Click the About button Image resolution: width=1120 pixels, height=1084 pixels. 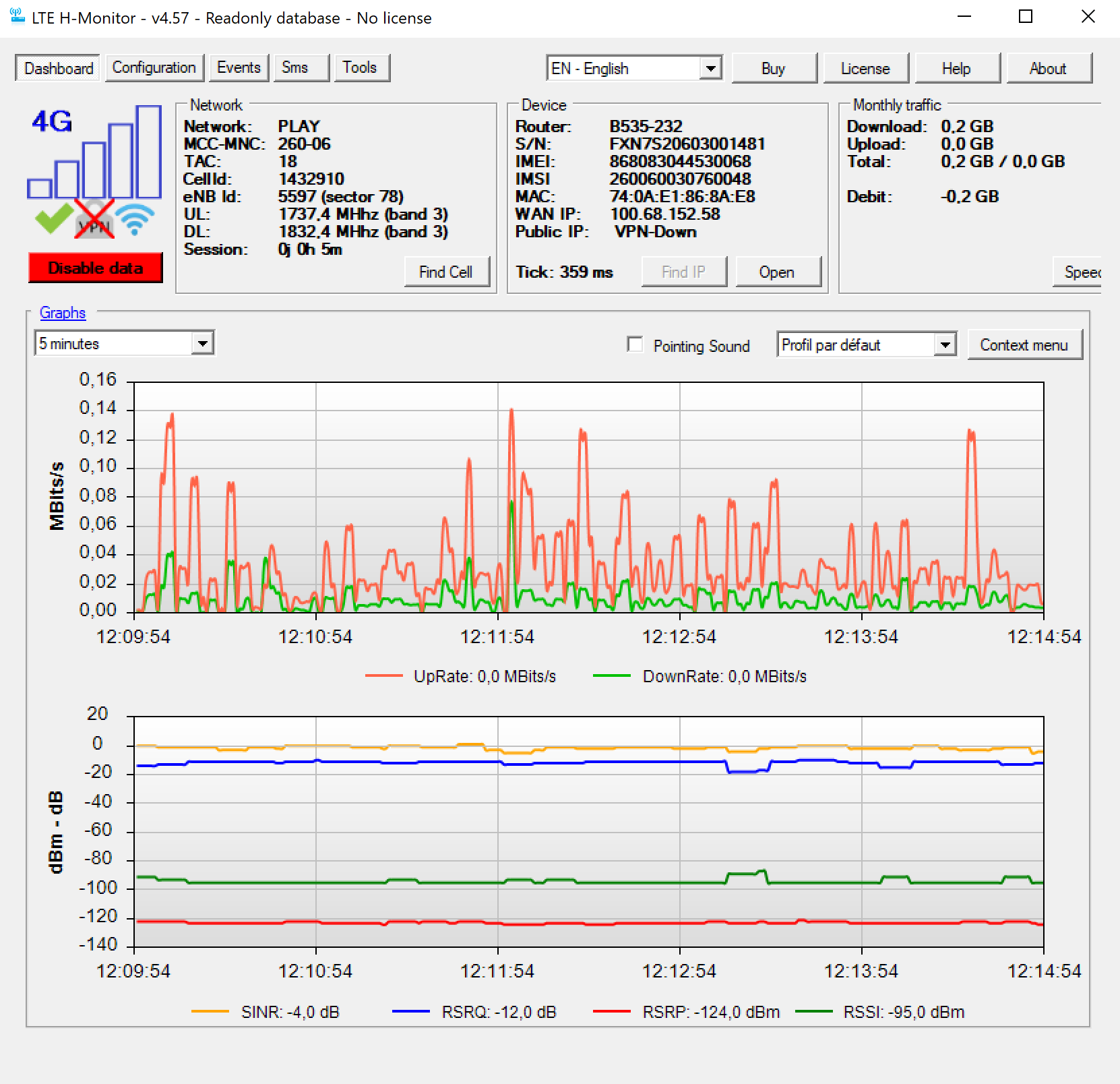click(1049, 68)
